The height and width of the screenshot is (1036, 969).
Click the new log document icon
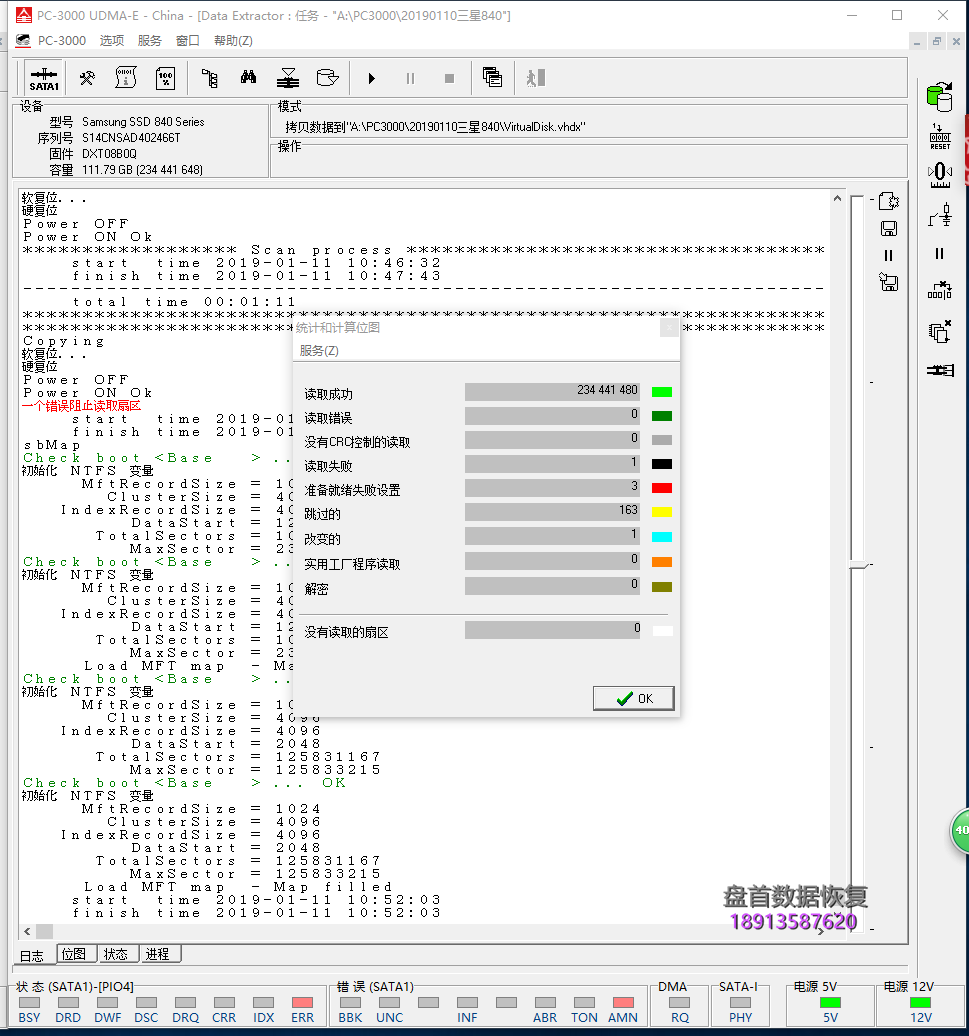(888, 201)
